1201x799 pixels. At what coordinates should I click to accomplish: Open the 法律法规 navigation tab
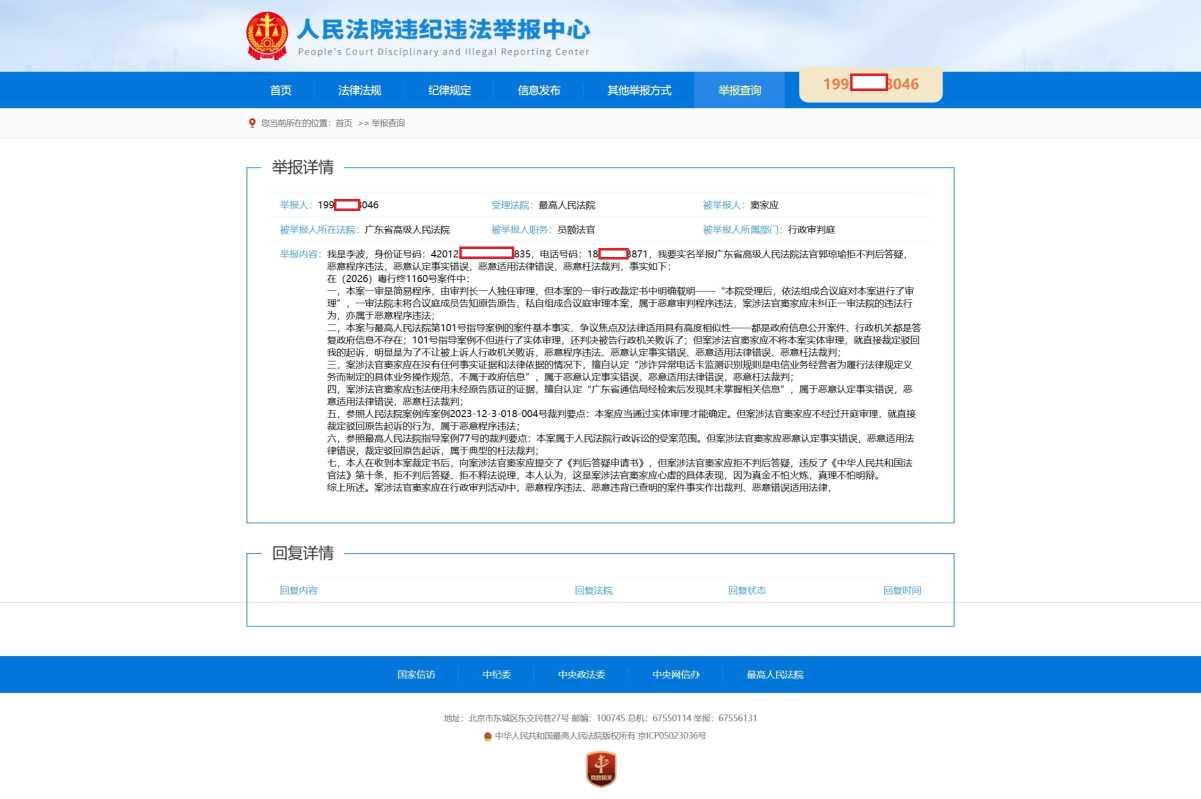tap(360, 90)
